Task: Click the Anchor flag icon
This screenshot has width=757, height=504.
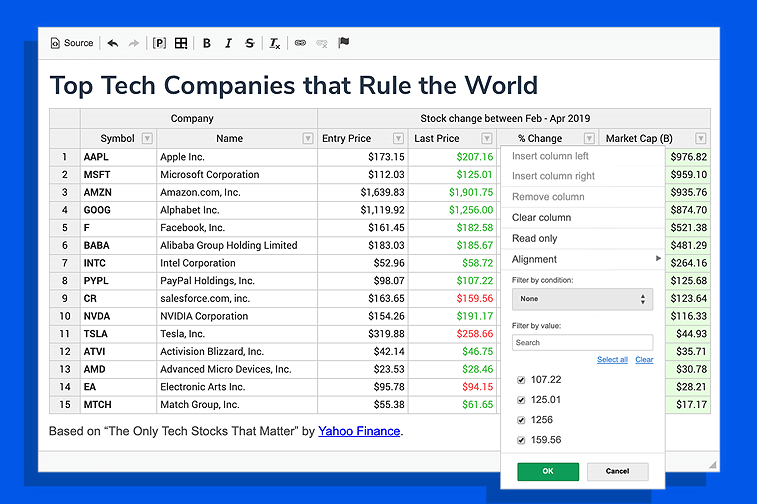Action: (343, 43)
